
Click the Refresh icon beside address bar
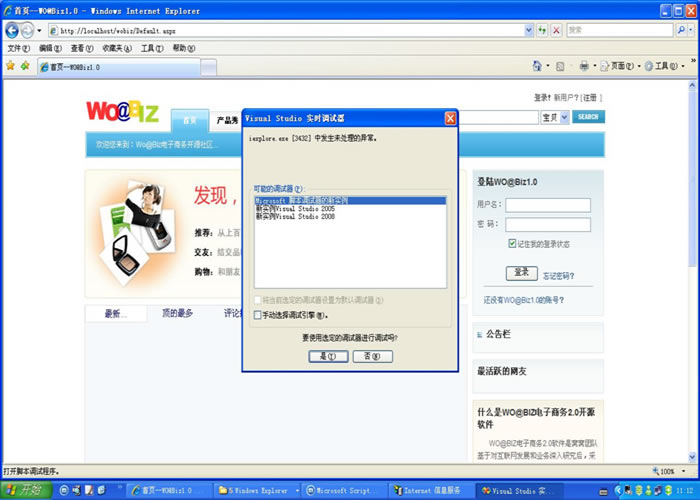coord(542,30)
